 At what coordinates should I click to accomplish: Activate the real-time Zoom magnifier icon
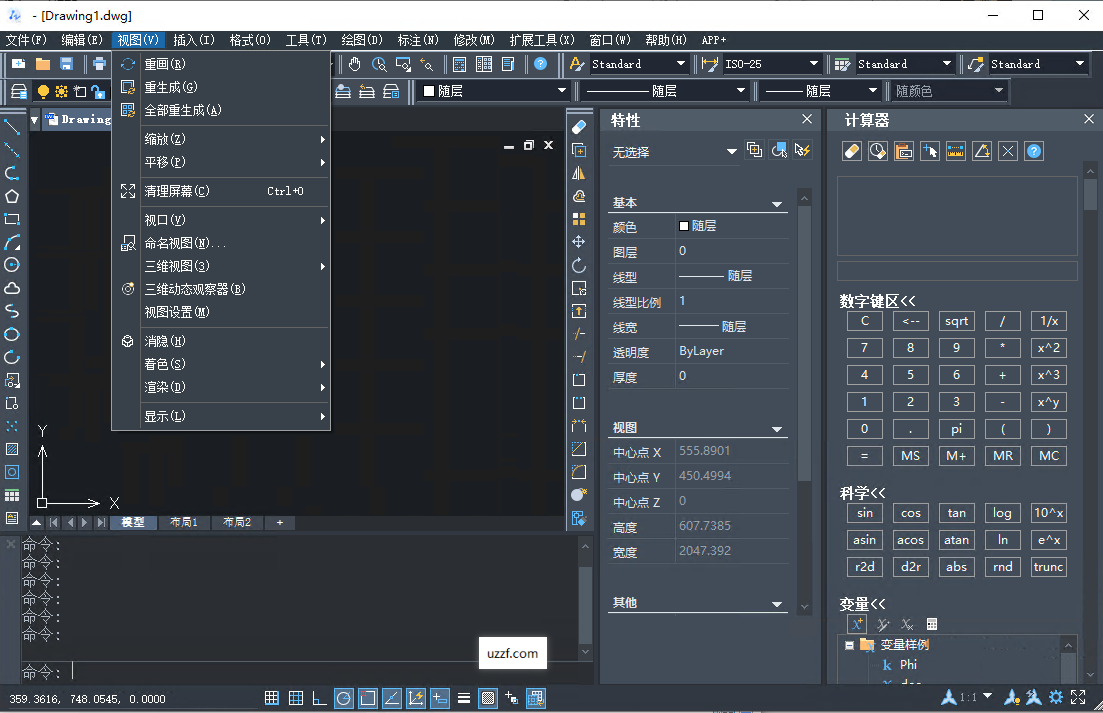pyautogui.click(x=378, y=63)
